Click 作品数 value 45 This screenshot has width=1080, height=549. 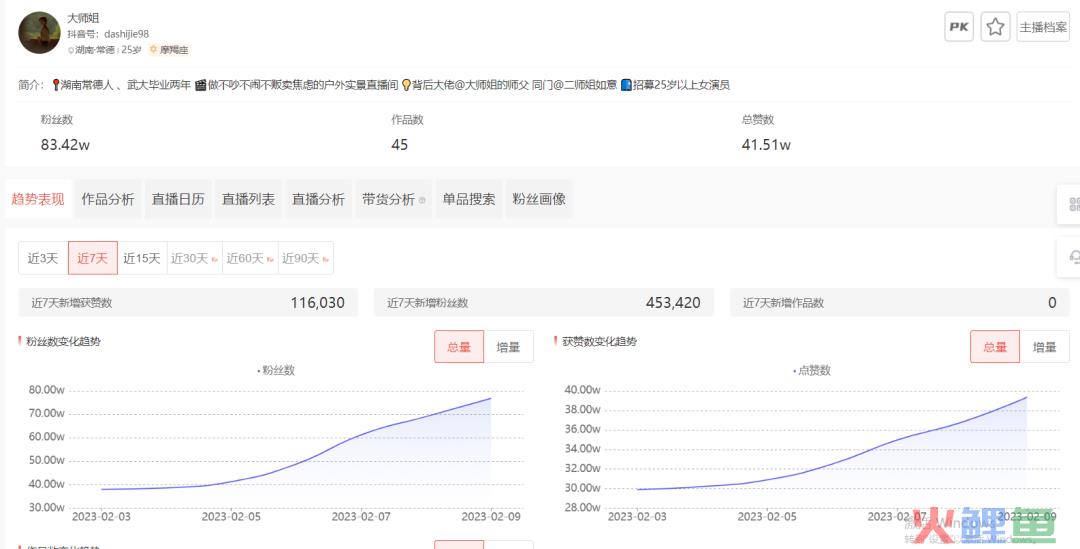click(399, 145)
